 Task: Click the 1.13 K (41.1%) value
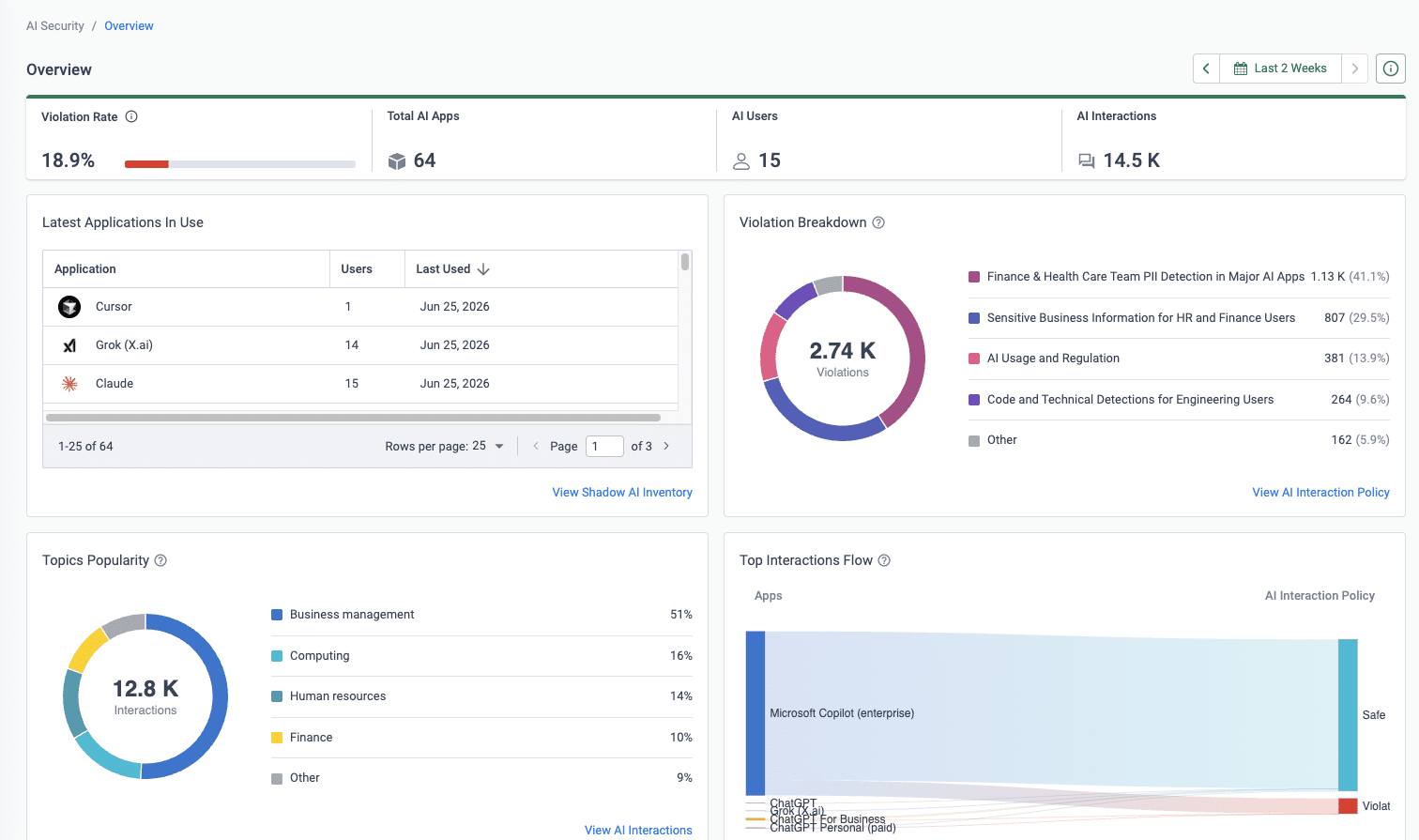[1350, 277]
